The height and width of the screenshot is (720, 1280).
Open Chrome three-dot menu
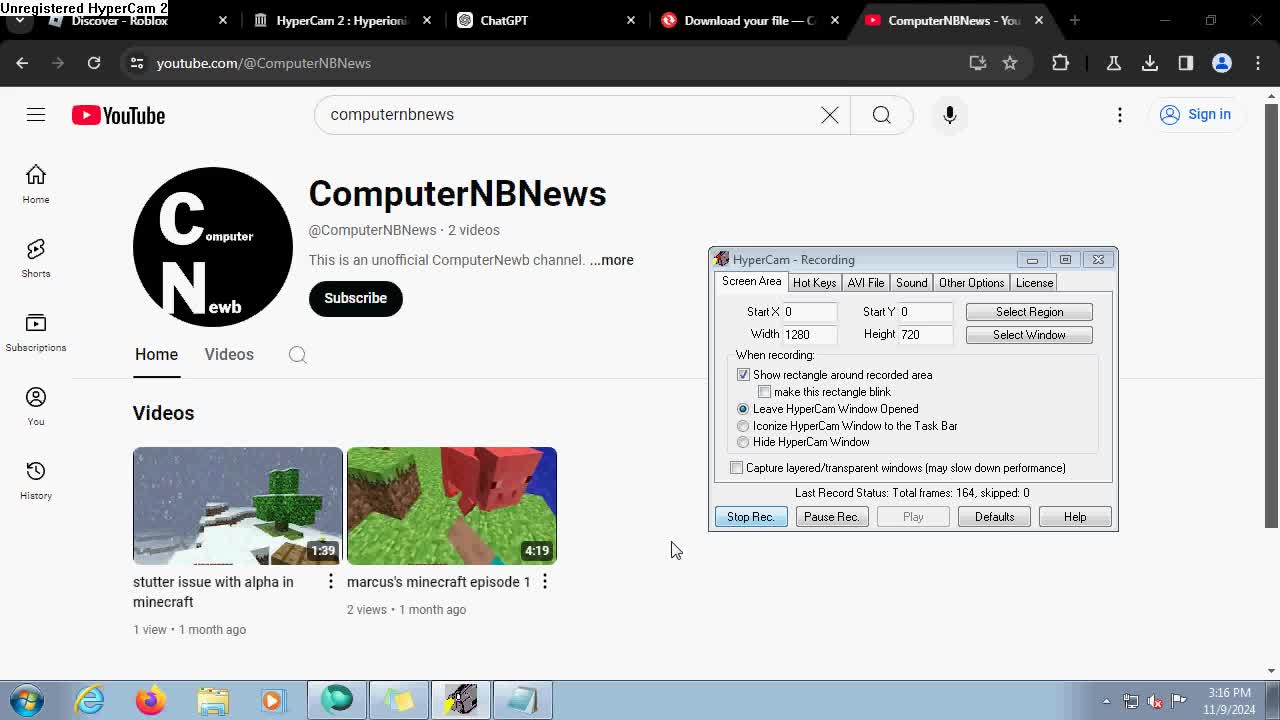[1258, 63]
